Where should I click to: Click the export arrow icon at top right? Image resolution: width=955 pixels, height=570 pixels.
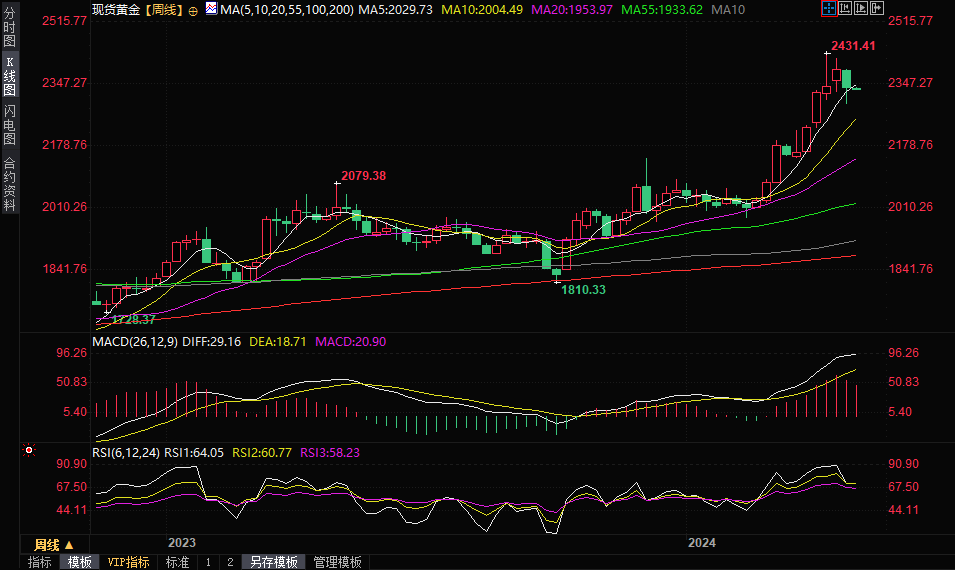coord(877,9)
